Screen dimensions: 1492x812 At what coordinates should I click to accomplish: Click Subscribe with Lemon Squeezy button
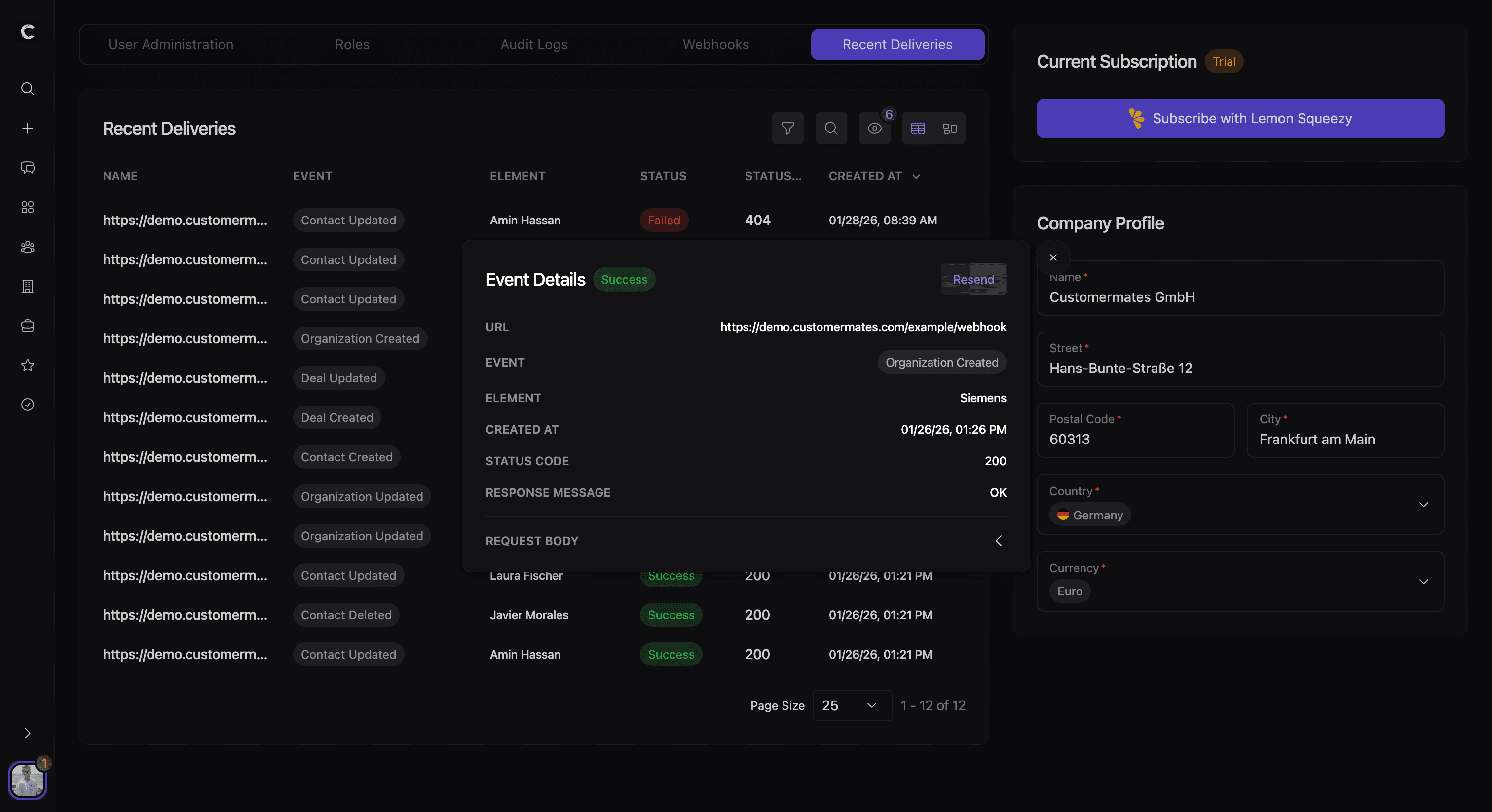[1239, 118]
